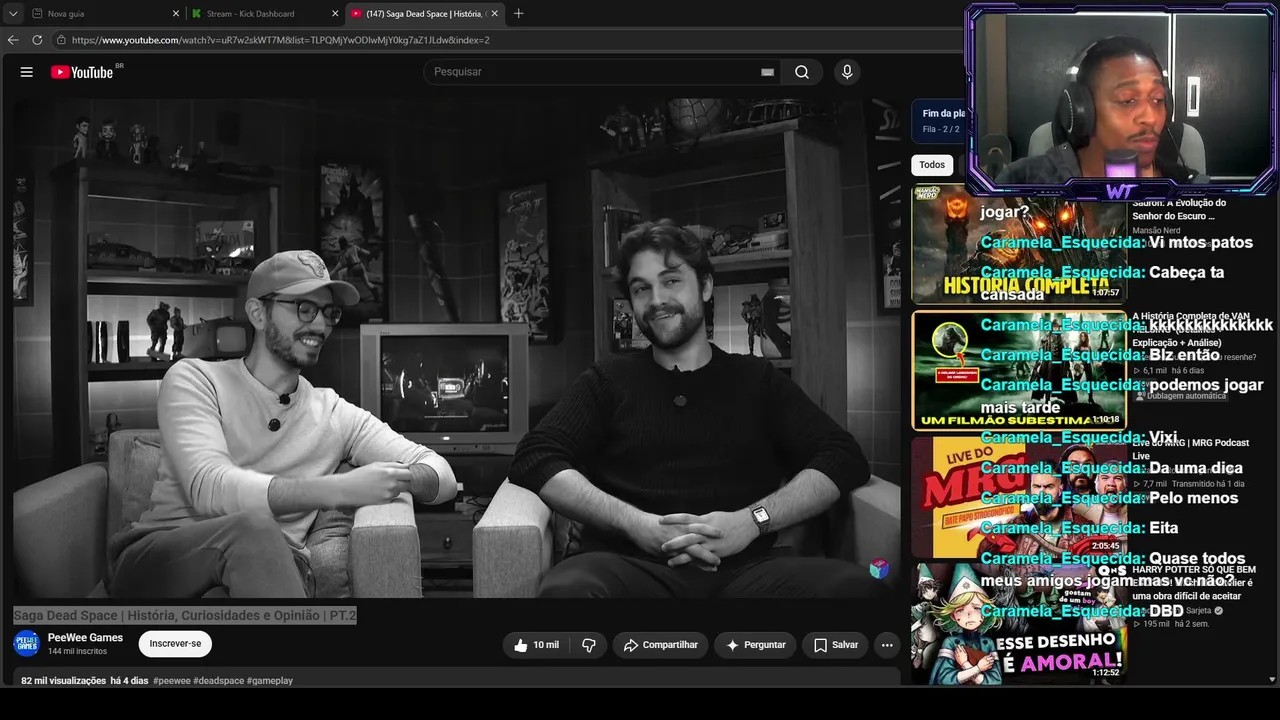Screen dimensions: 1280x720
Task: Open the Live do MRG video thumbnail
Action: [x=1018, y=497]
